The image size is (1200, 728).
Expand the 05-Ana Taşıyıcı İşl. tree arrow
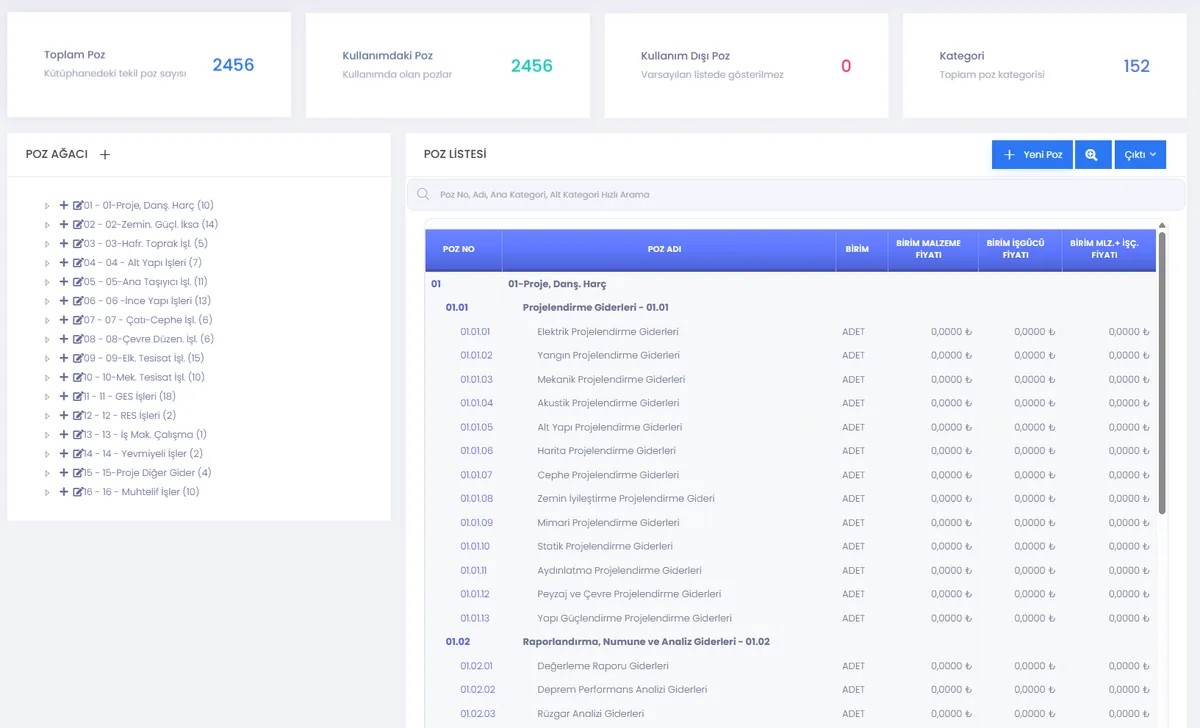(47, 282)
